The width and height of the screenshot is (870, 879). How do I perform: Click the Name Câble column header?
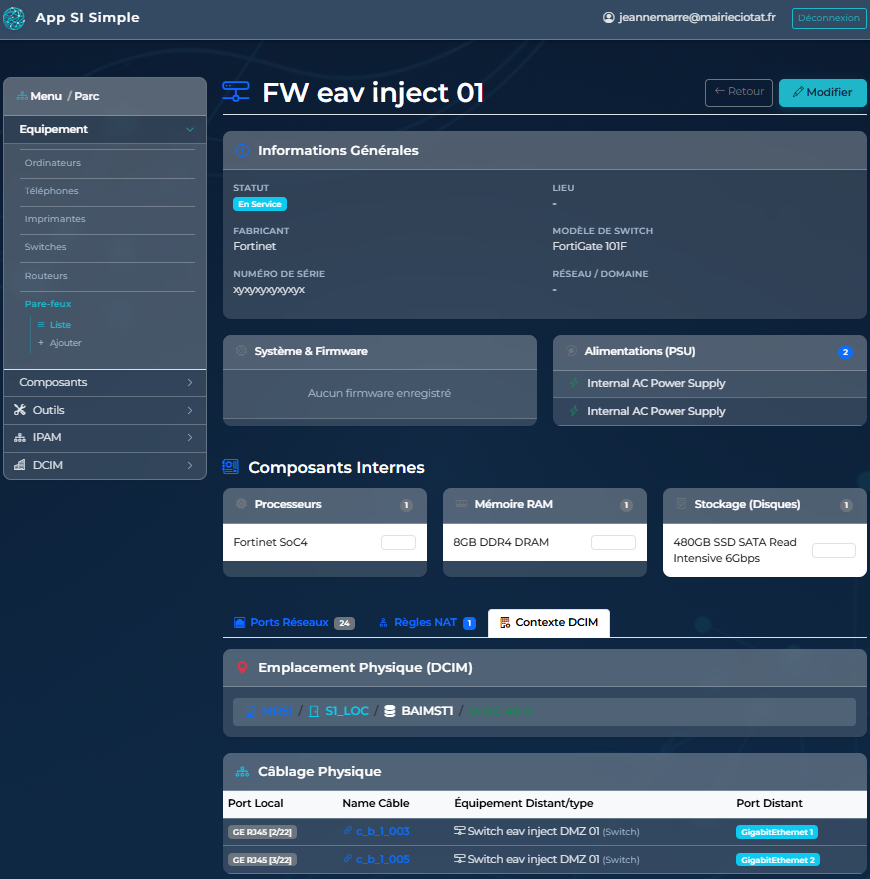(x=376, y=803)
